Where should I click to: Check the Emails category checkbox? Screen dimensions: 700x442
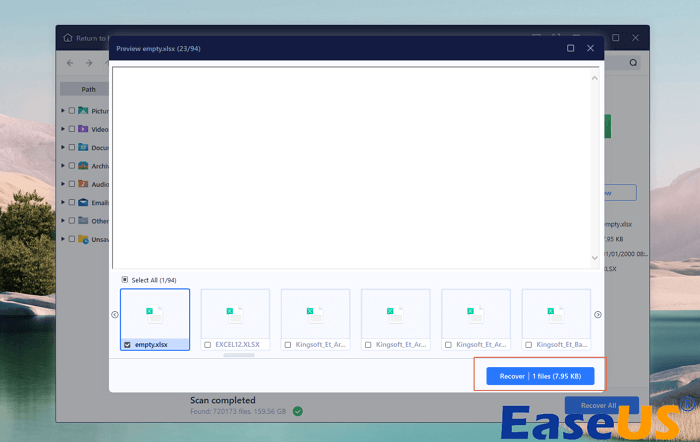[x=72, y=202]
